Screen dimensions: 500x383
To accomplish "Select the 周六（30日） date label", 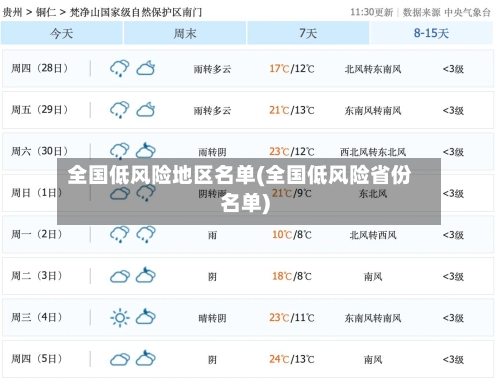I will click(x=40, y=151).
